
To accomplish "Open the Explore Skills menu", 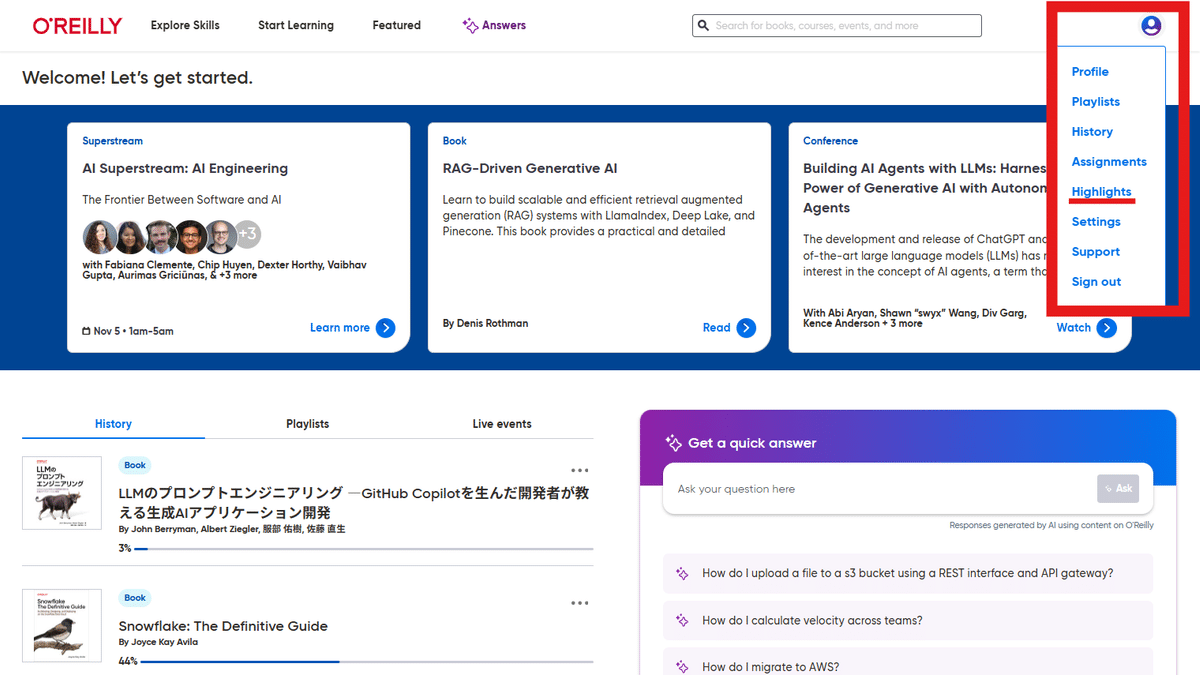I will [185, 25].
